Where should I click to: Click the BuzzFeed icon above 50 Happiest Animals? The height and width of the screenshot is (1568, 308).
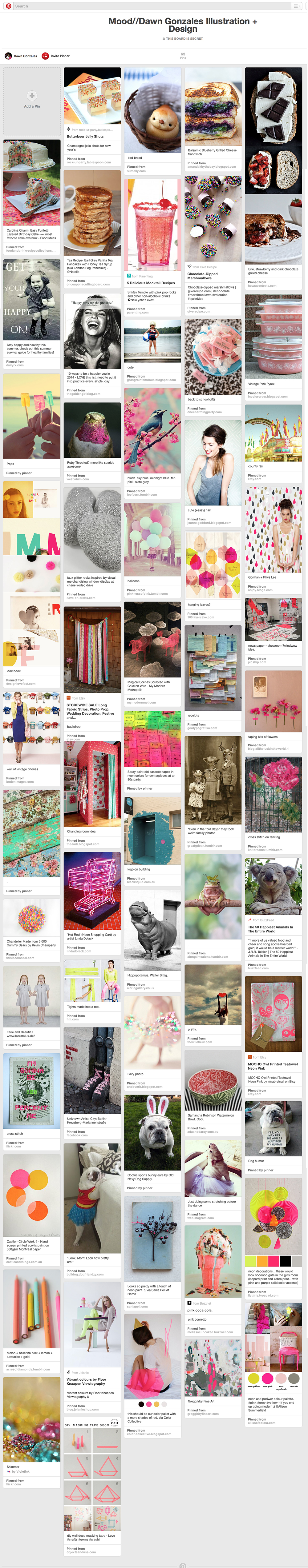pos(249,920)
